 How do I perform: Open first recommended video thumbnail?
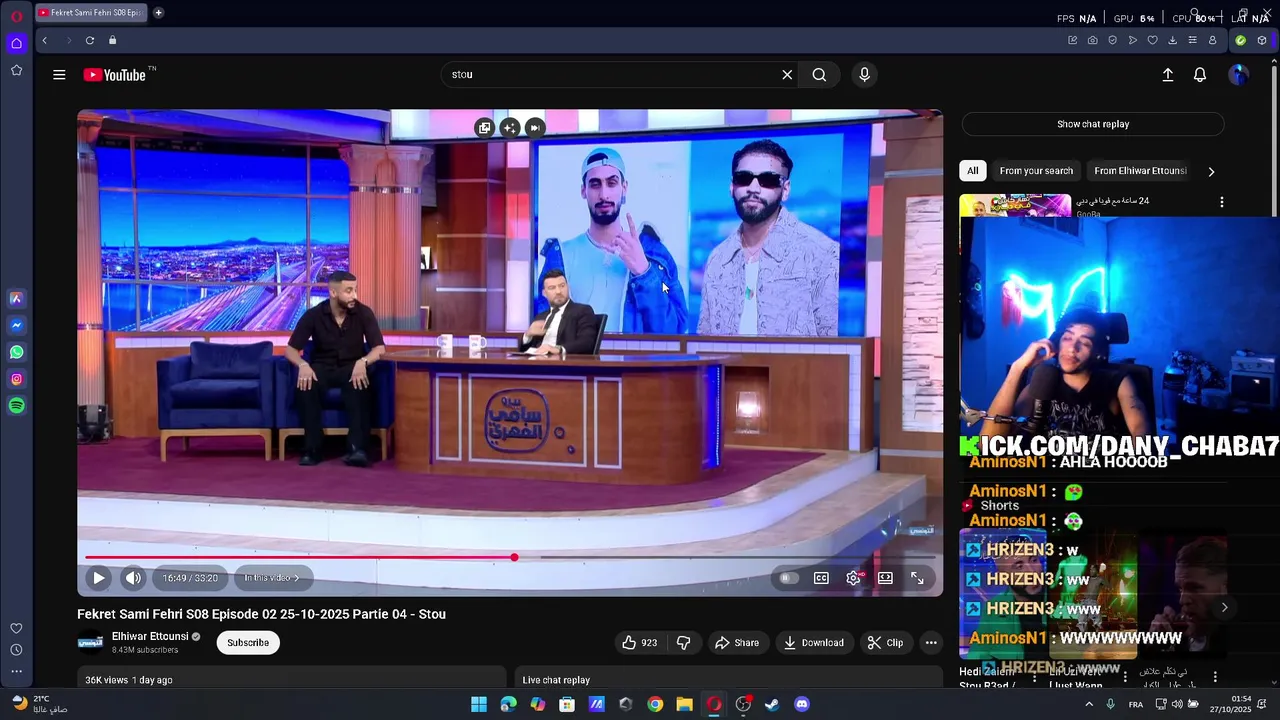point(1015,205)
